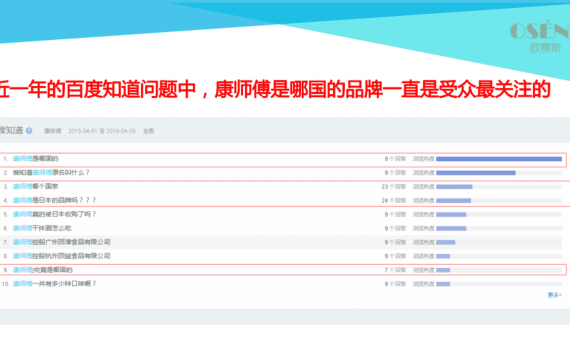Open question 8 about 杭州顶益食品有限公司

tap(62, 256)
